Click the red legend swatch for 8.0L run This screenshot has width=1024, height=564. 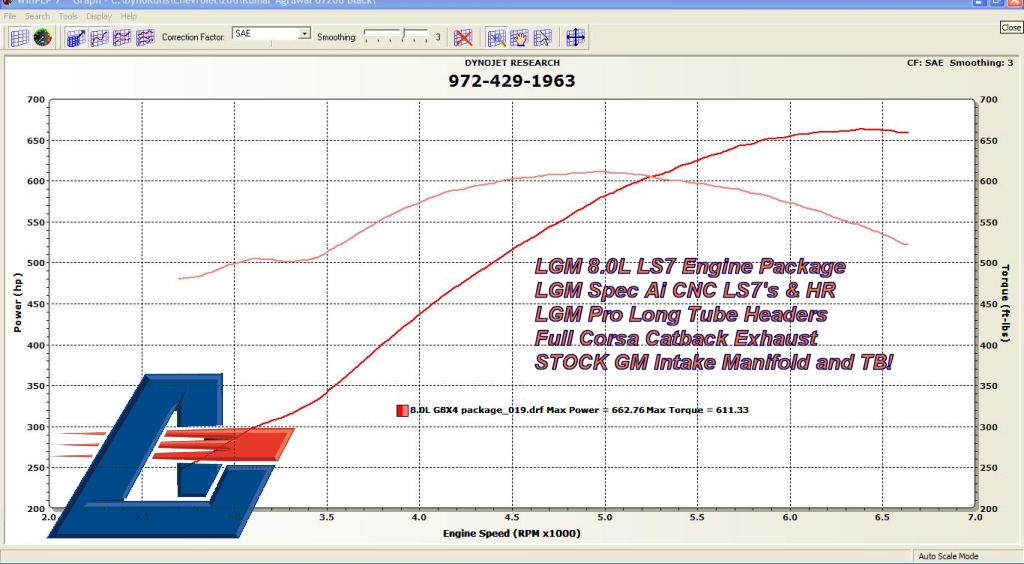point(402,410)
